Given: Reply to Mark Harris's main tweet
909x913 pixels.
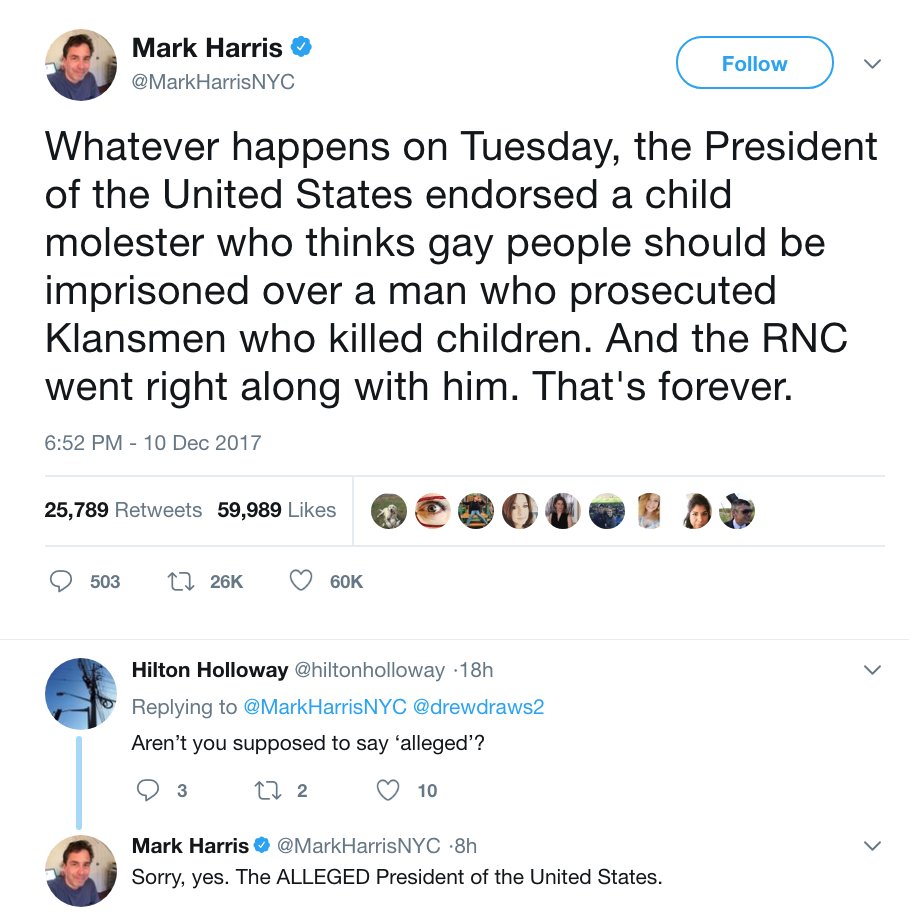Looking at the screenshot, I should [x=62, y=581].
